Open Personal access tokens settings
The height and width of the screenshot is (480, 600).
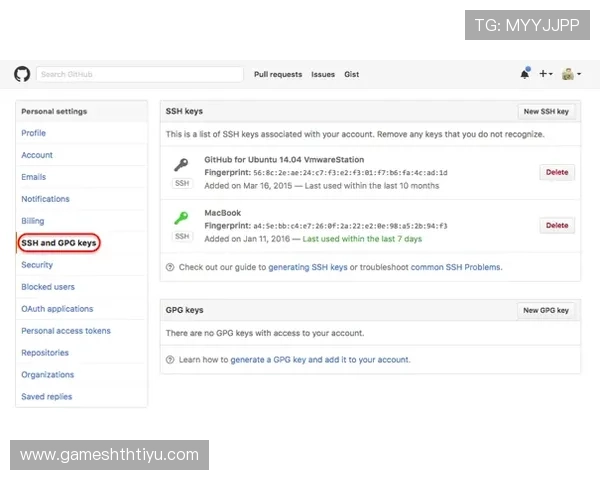[66, 331]
